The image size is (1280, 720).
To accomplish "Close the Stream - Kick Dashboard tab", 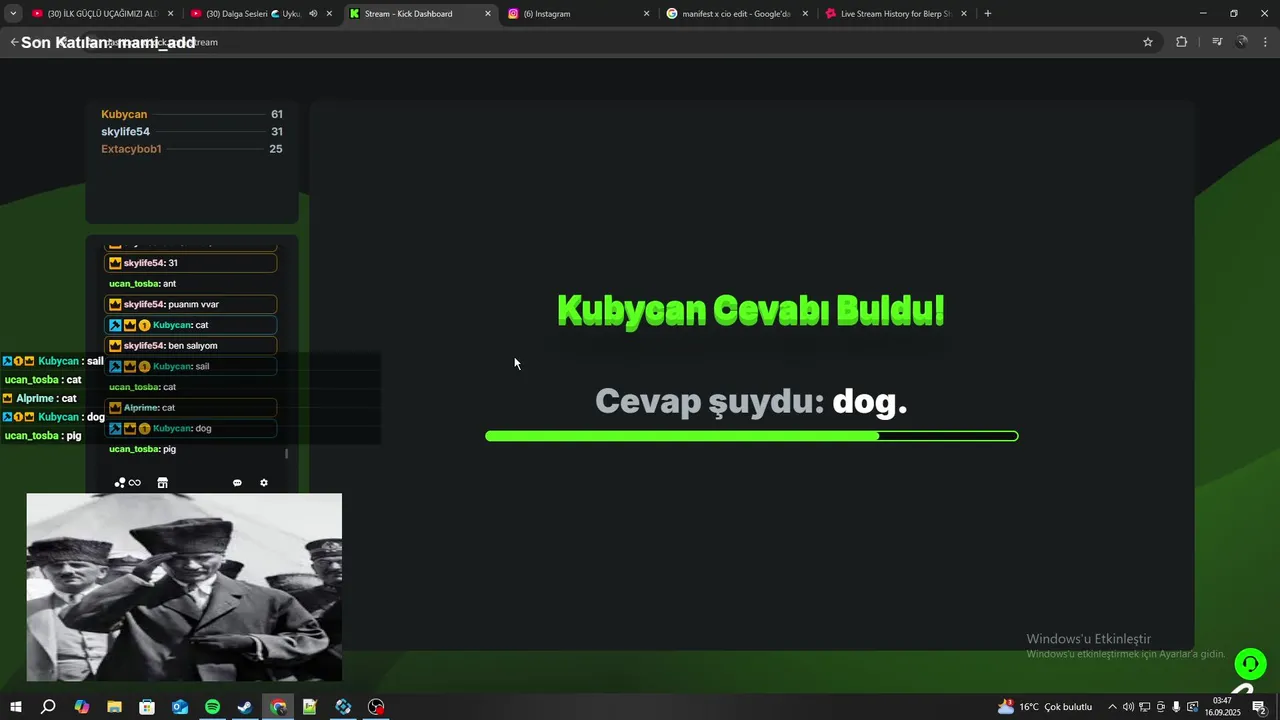I will pyautogui.click(x=488, y=14).
